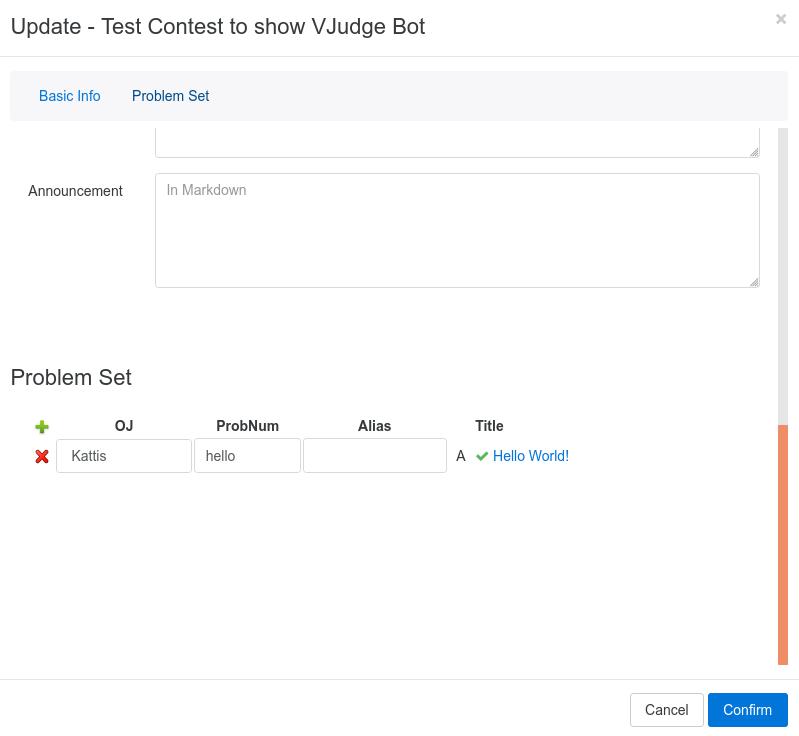Switch to the Basic Info tab
The height and width of the screenshot is (736, 799).
coord(70,96)
